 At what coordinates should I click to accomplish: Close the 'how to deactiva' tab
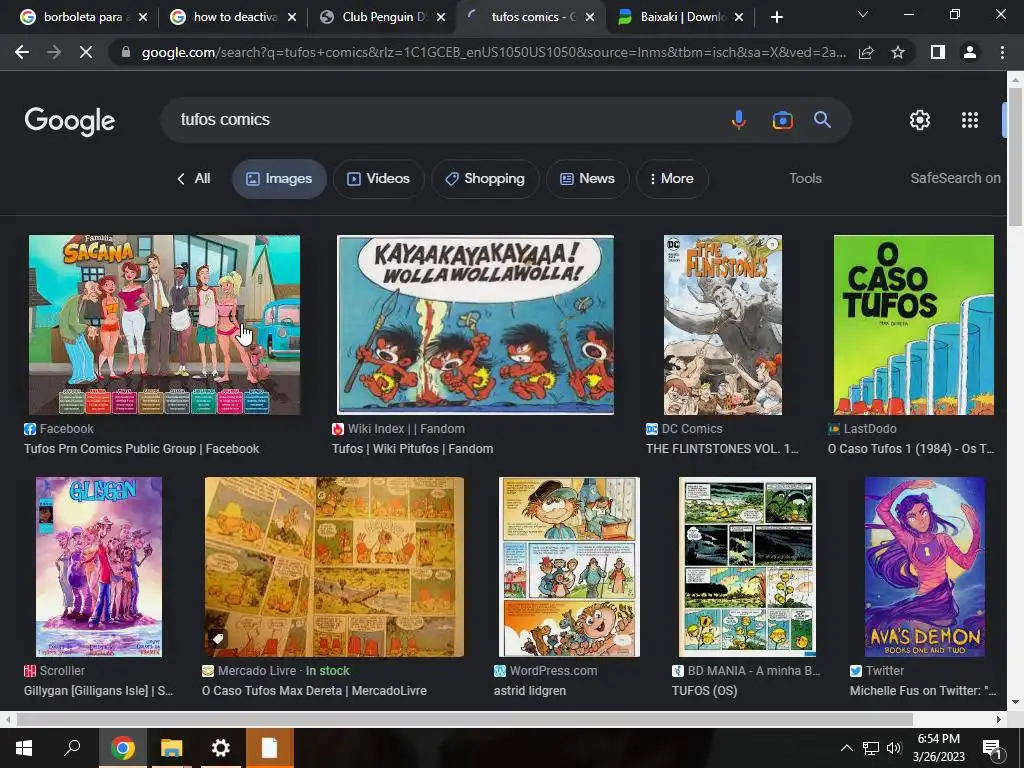coord(292,18)
